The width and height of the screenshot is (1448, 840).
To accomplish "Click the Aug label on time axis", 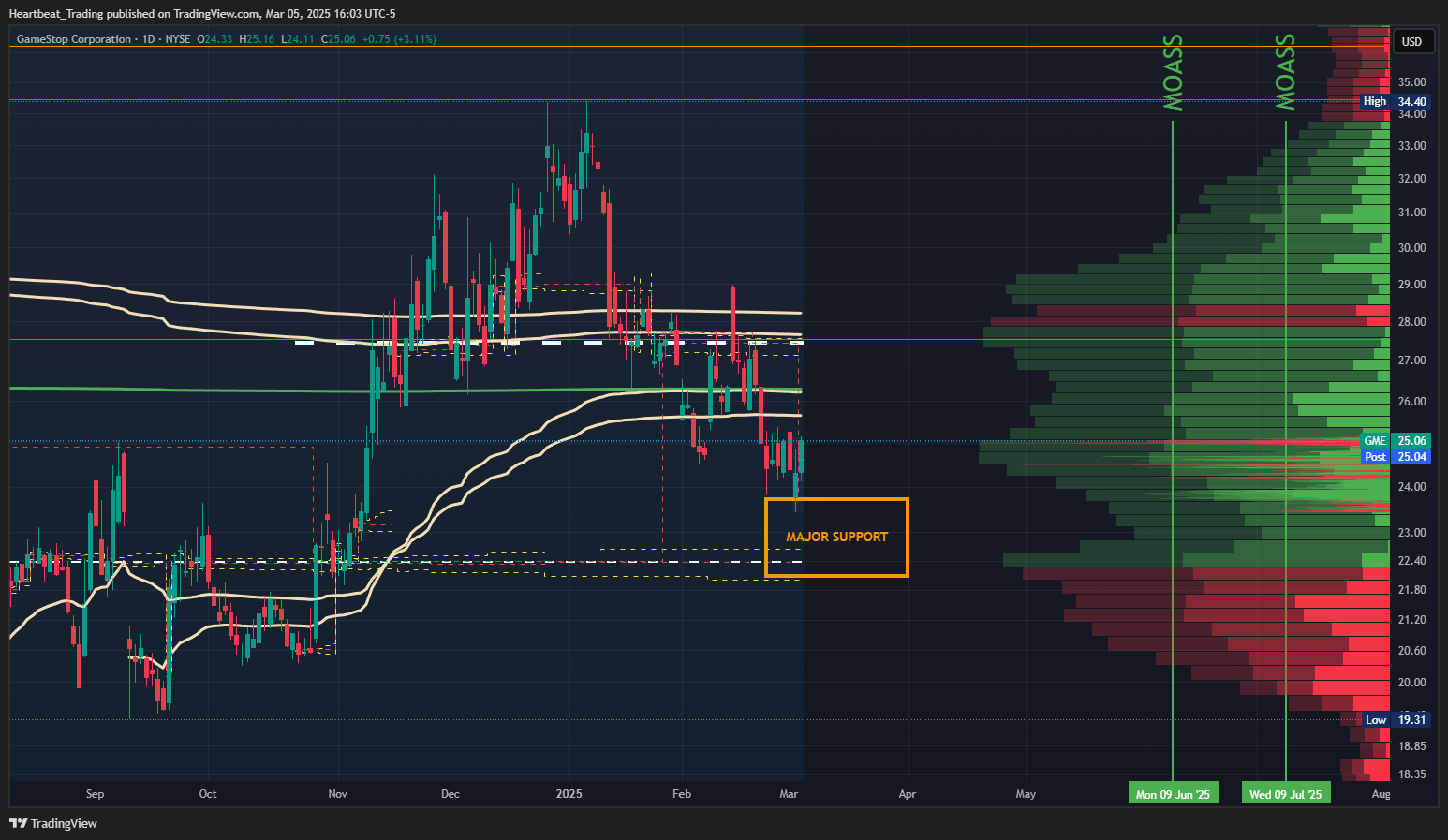I will 1381,794.
